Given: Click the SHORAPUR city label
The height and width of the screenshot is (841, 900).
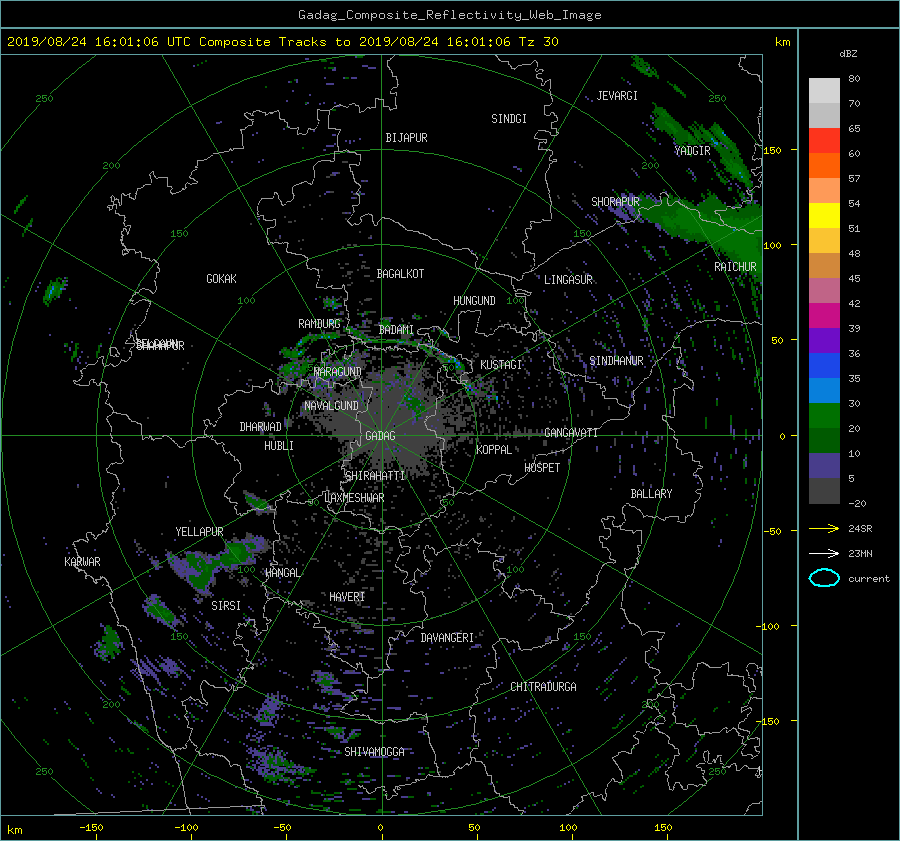Looking at the screenshot, I should coord(615,202).
